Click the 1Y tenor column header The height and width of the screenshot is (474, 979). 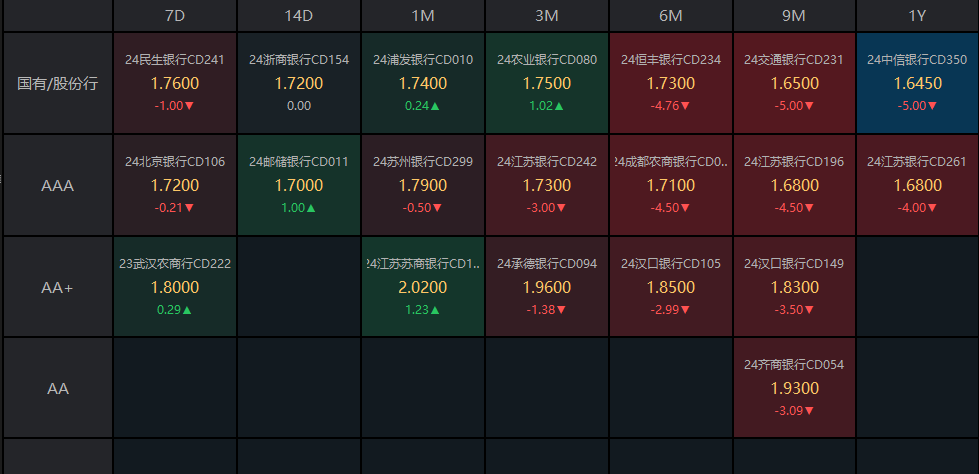pos(918,16)
